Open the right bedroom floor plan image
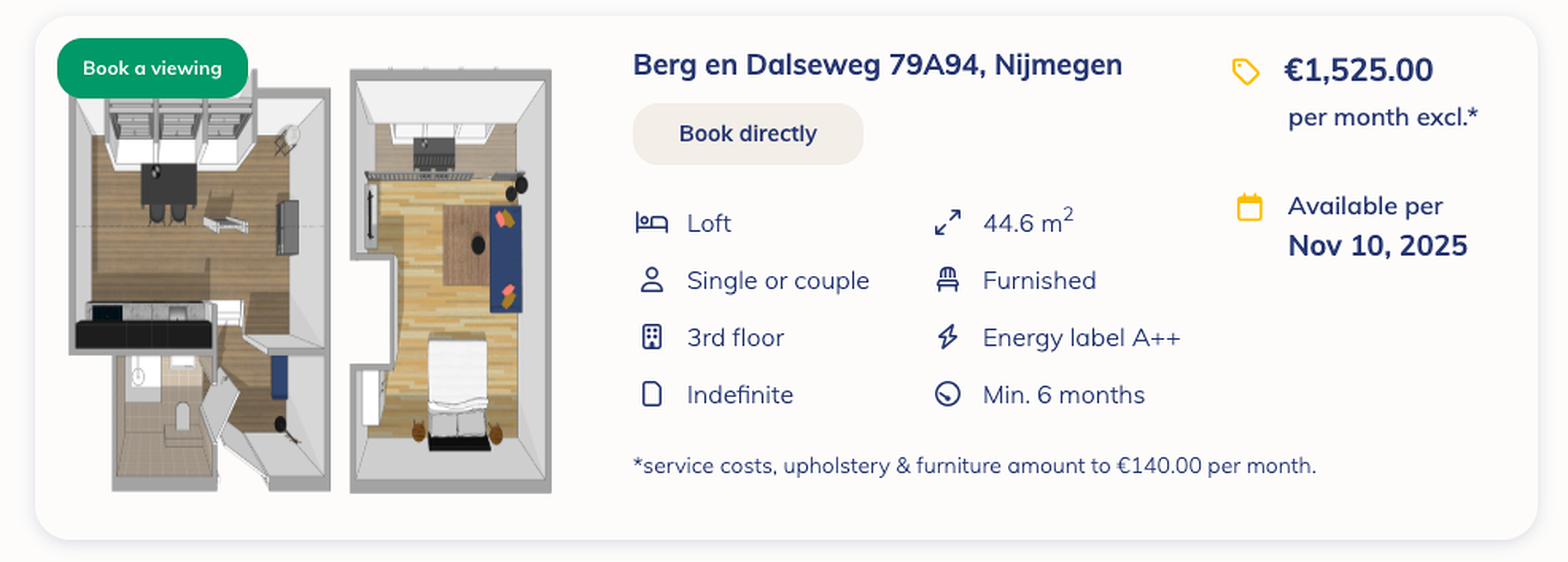The height and width of the screenshot is (562, 1568). [x=450, y=281]
